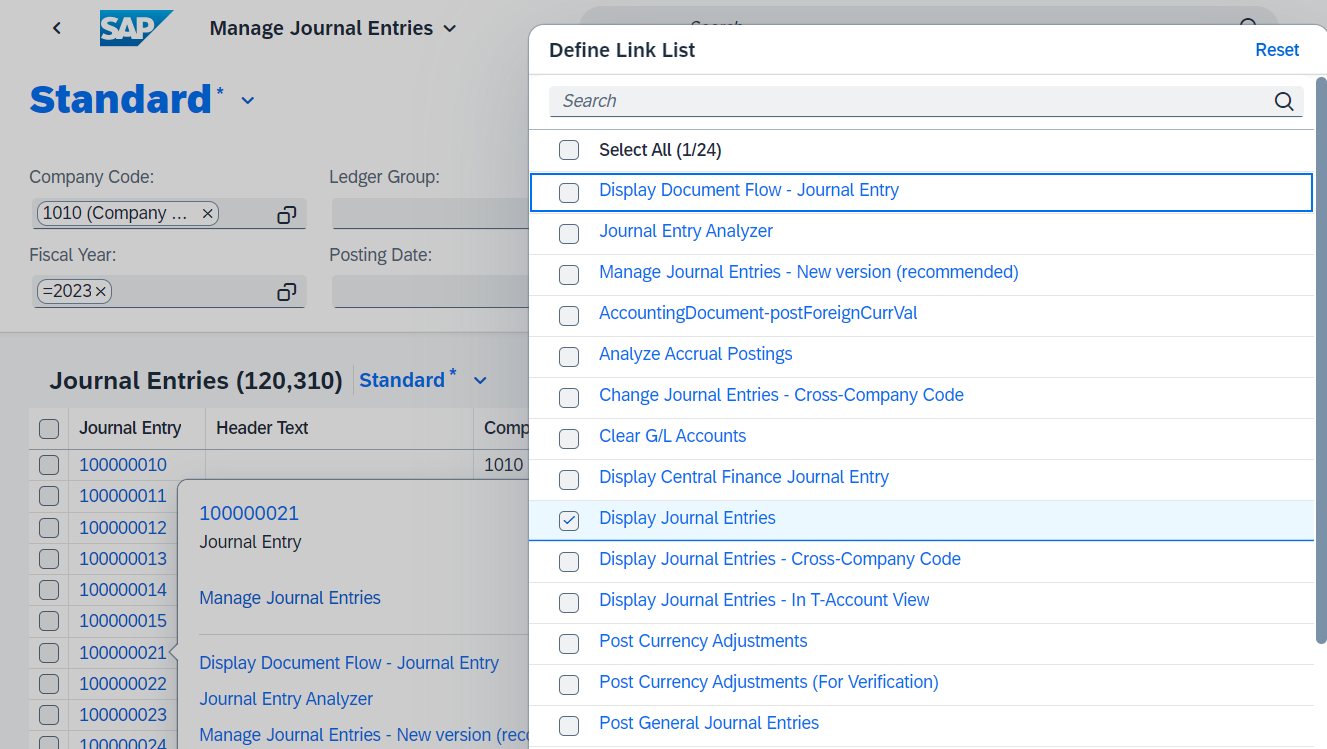Check Display Central Finance Journal Entry checkbox
Screen dimensions: 1327x749
coord(569,479)
